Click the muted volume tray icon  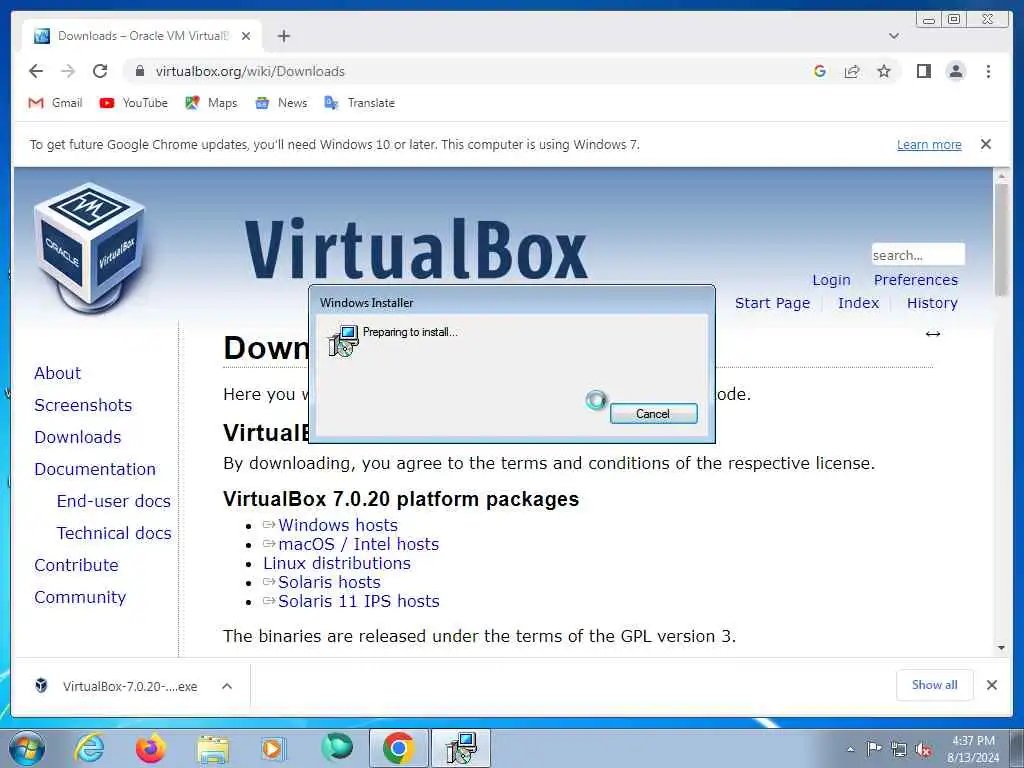(x=923, y=750)
